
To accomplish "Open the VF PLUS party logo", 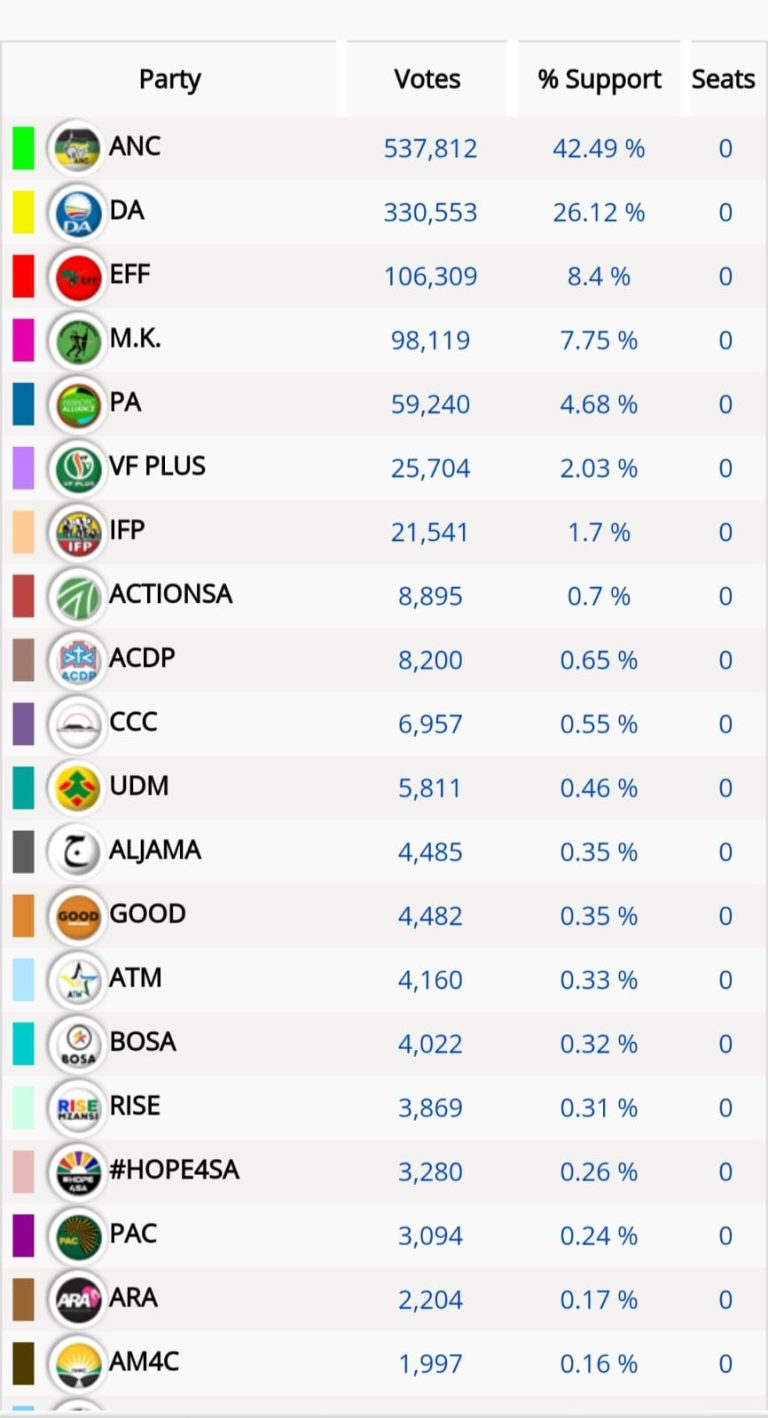I will [x=76, y=469].
